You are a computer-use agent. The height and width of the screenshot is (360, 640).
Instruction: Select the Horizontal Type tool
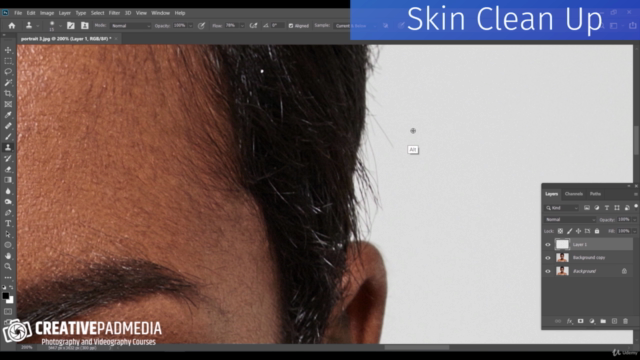click(8, 223)
